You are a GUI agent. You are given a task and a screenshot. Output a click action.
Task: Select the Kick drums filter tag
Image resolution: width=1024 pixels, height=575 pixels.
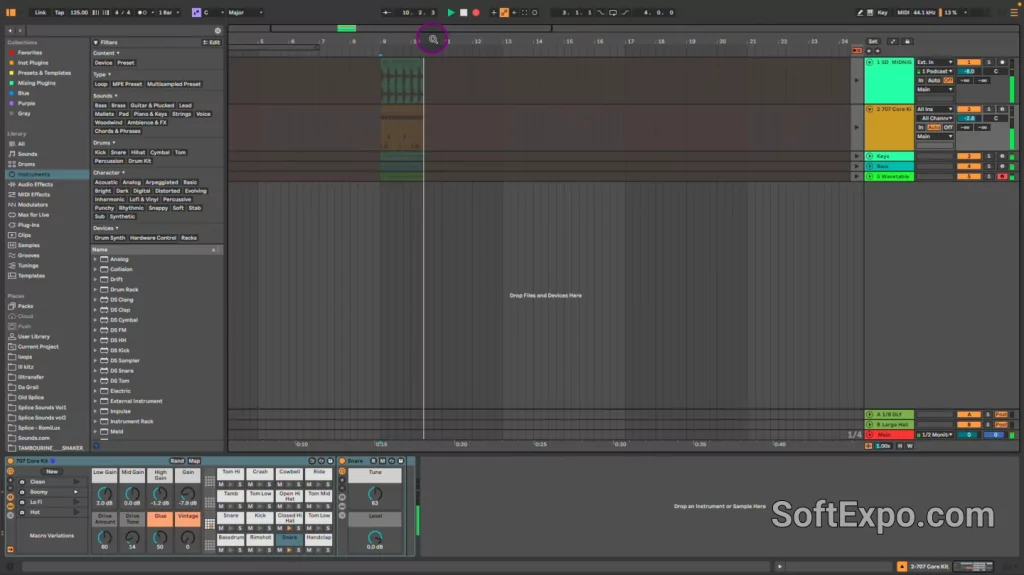[x=100, y=152]
